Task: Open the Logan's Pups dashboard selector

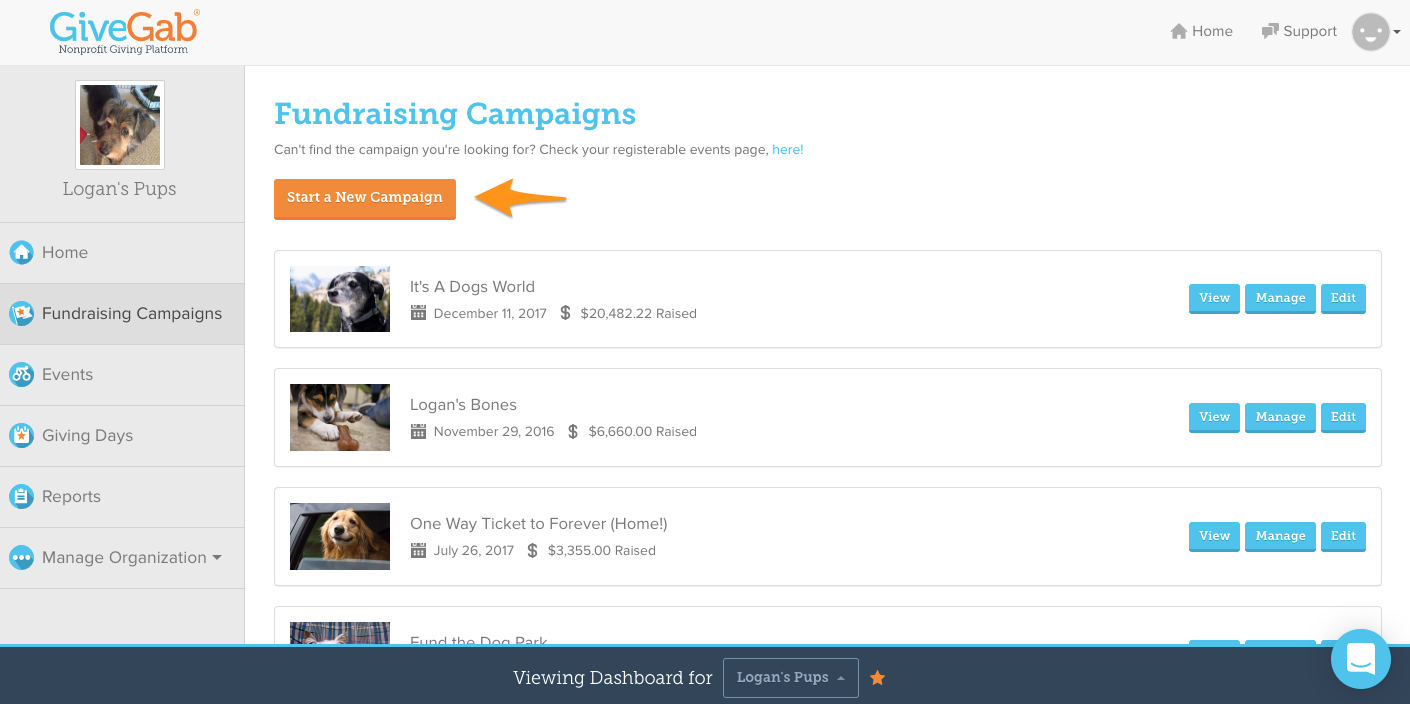Action: click(790, 677)
